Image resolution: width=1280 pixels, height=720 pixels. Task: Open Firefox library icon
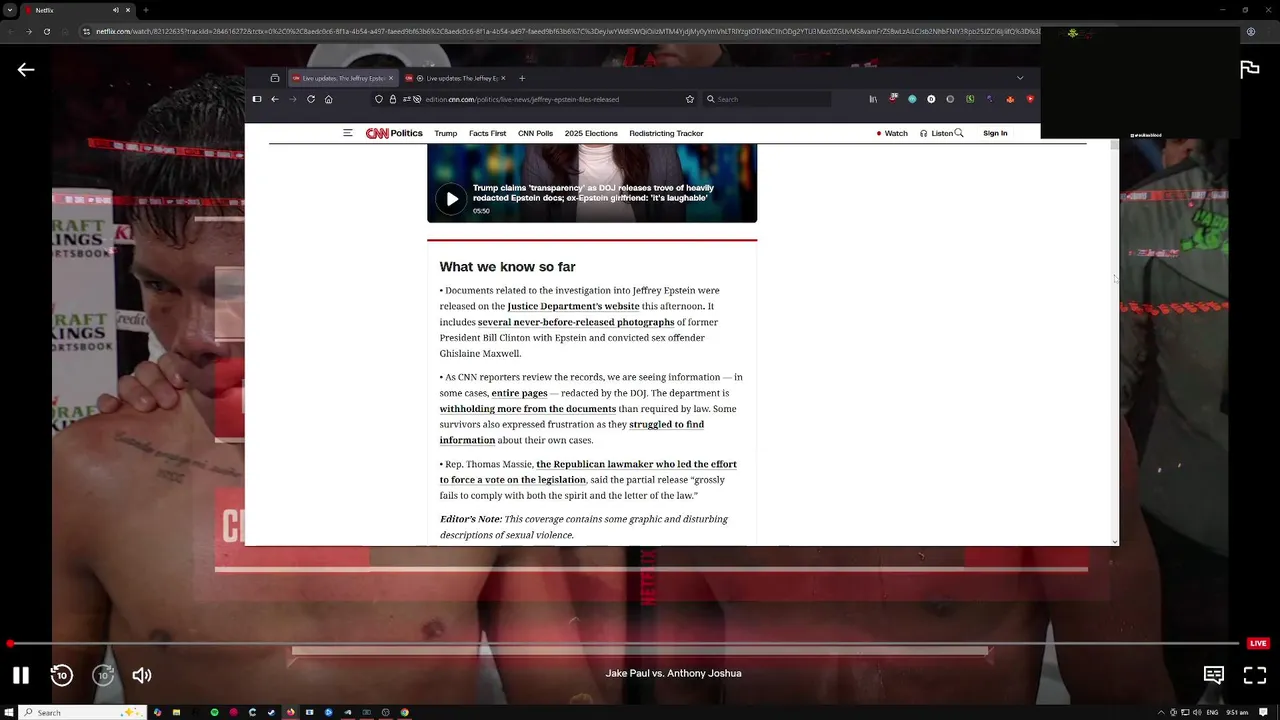click(x=873, y=99)
